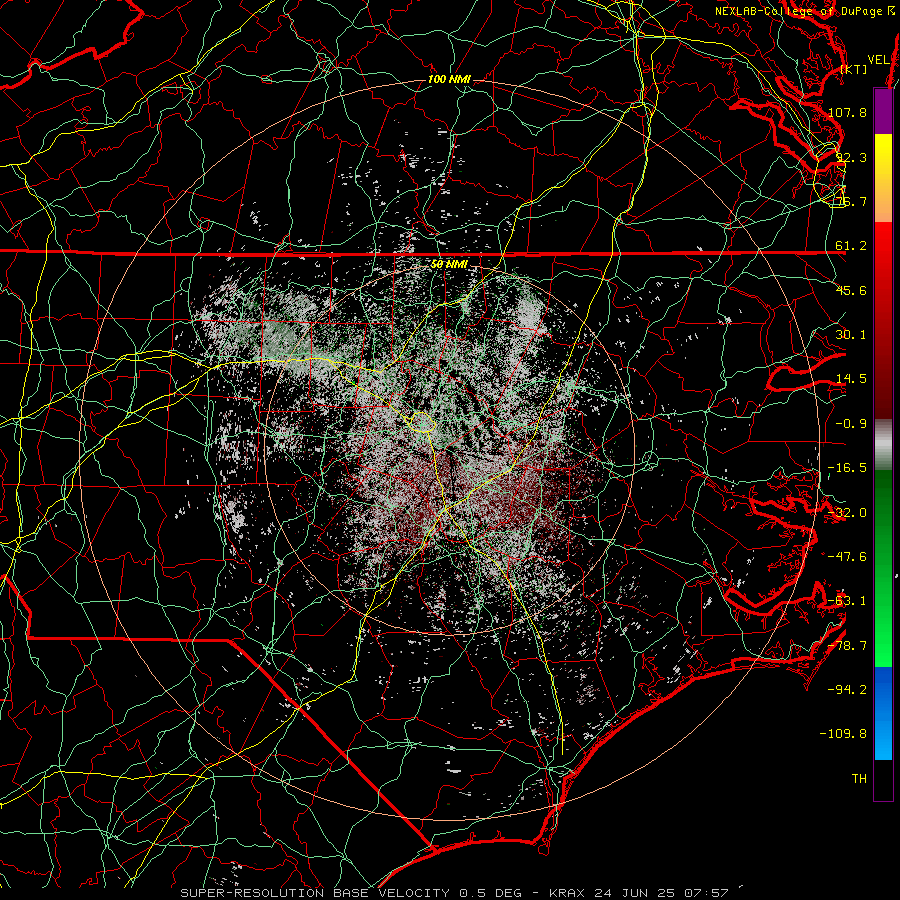This screenshot has width=900, height=900.
Task: Click the 50 NMI range ring label
Action: [x=449, y=264]
